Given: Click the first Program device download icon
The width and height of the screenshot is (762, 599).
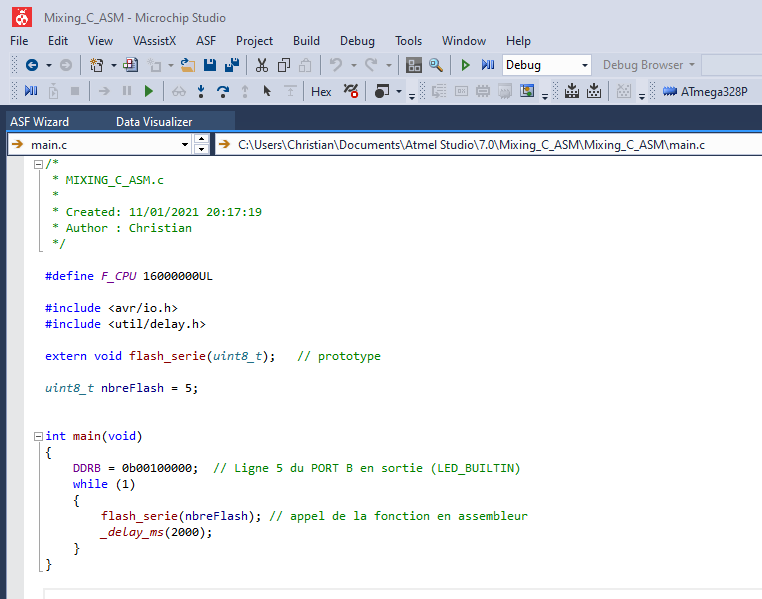Looking at the screenshot, I should pyautogui.click(x=572, y=91).
